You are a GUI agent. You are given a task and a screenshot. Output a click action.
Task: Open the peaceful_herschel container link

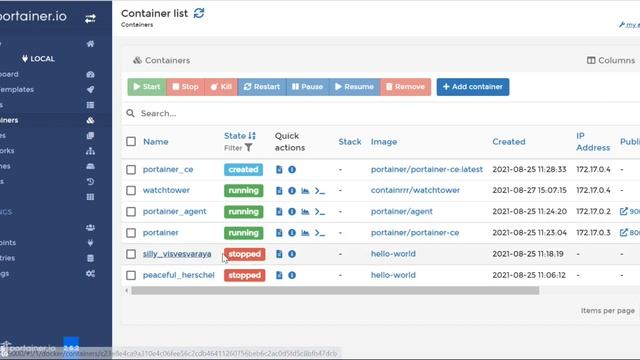click(178, 275)
